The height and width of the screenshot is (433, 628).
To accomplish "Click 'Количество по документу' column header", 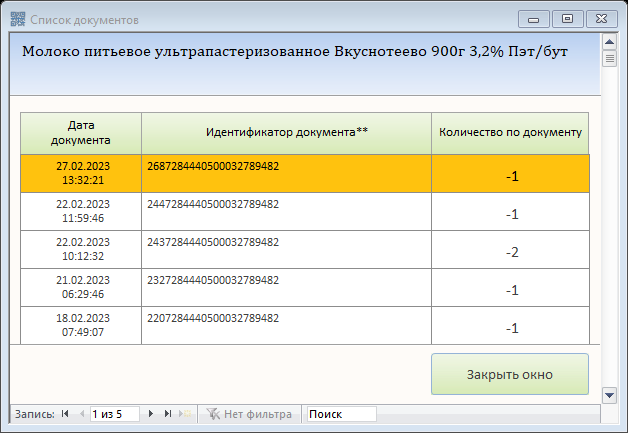I will tap(510, 132).
